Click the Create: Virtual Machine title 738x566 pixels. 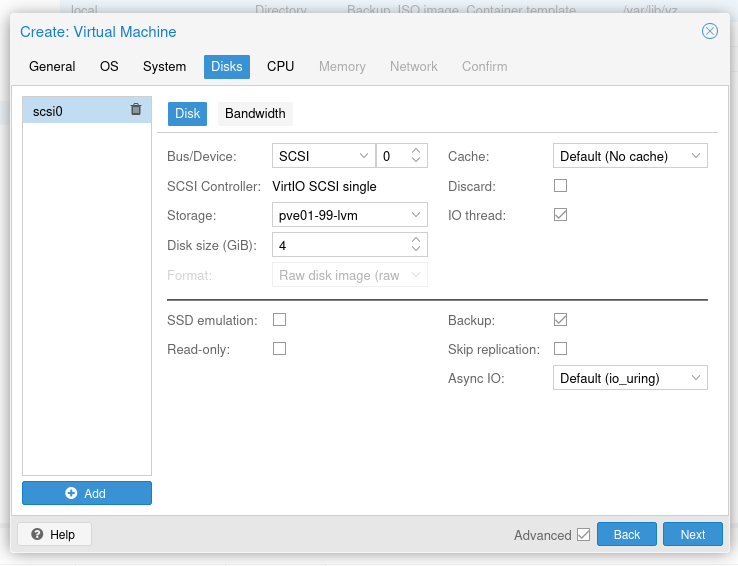point(98,32)
